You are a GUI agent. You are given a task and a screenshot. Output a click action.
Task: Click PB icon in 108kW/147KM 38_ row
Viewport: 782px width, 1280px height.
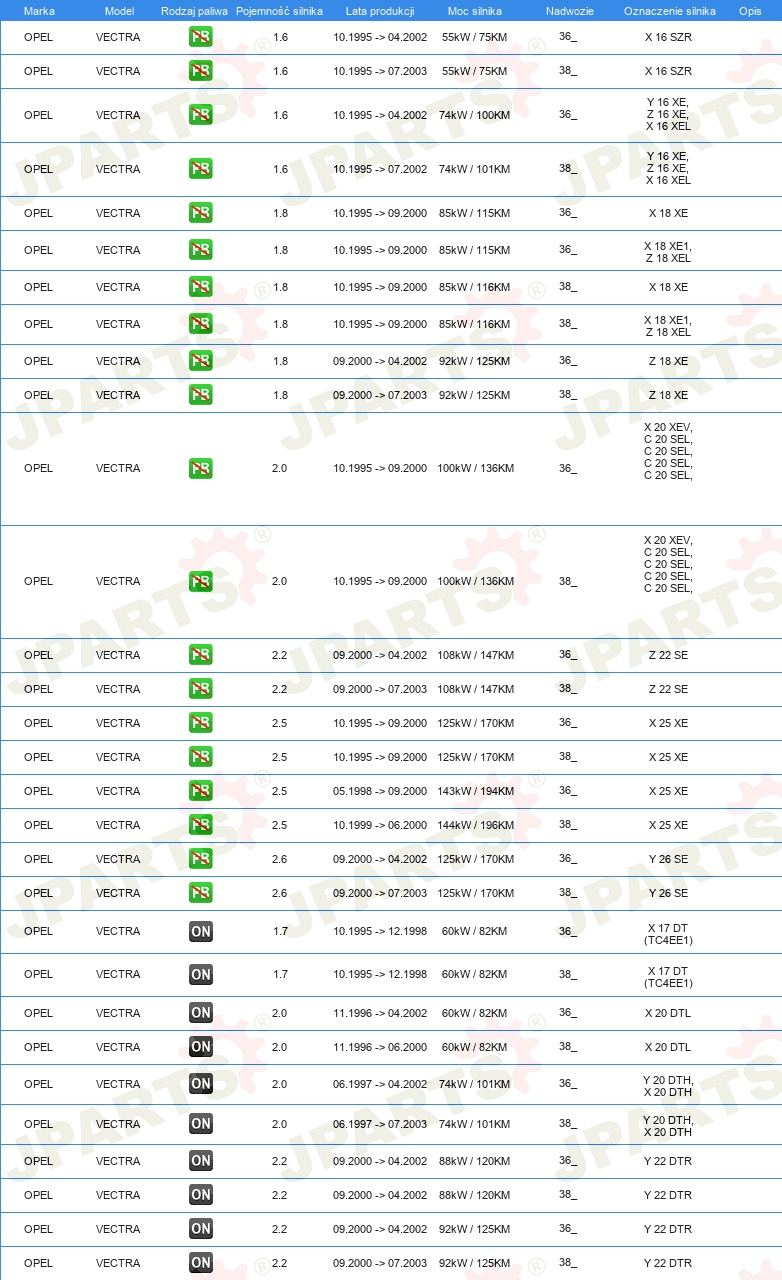click(201, 689)
